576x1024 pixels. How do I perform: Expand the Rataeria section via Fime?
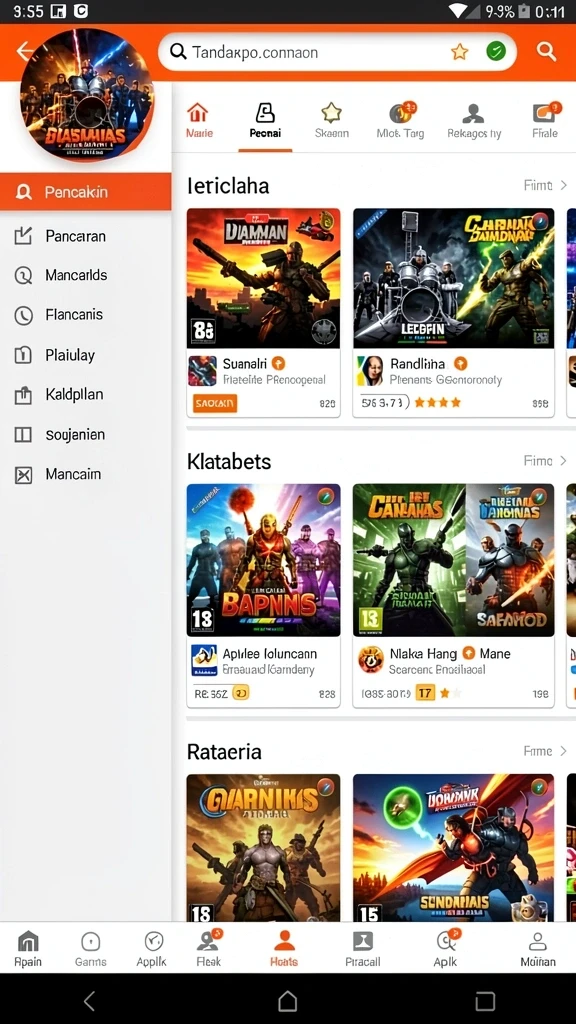point(545,751)
